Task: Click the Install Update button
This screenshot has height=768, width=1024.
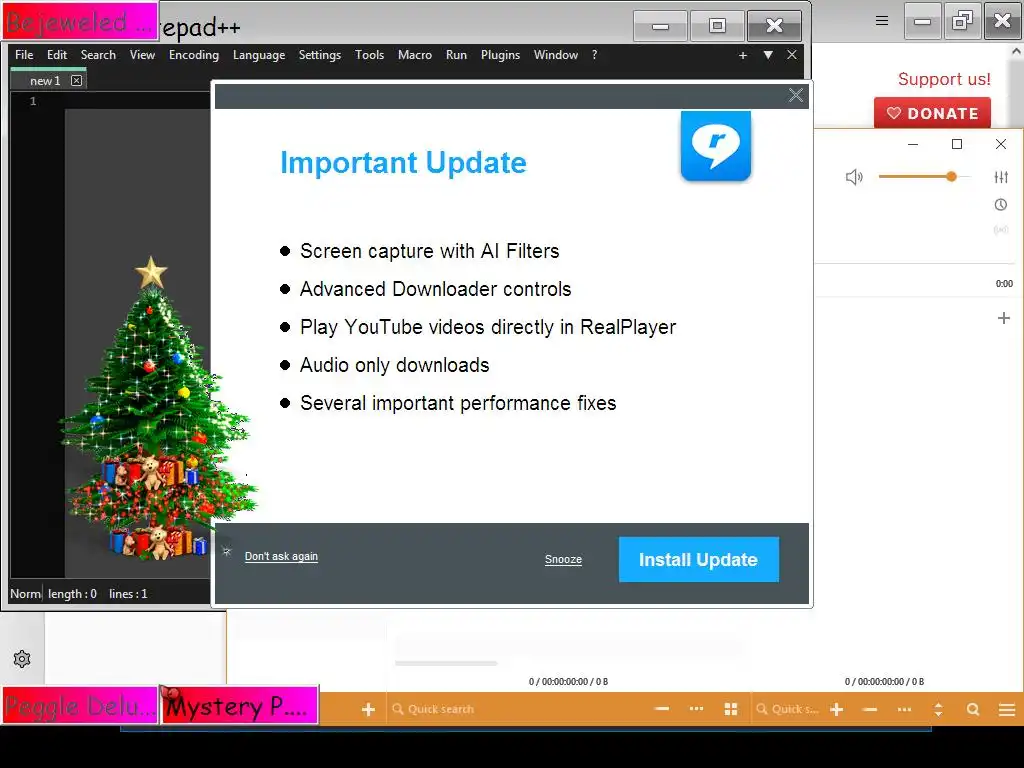Action: coord(699,560)
